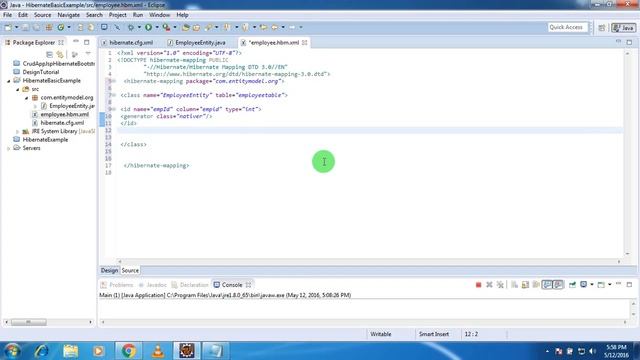
Task: Collapse the hibernate-mapping element fold marker
Action: click(x=114, y=81)
